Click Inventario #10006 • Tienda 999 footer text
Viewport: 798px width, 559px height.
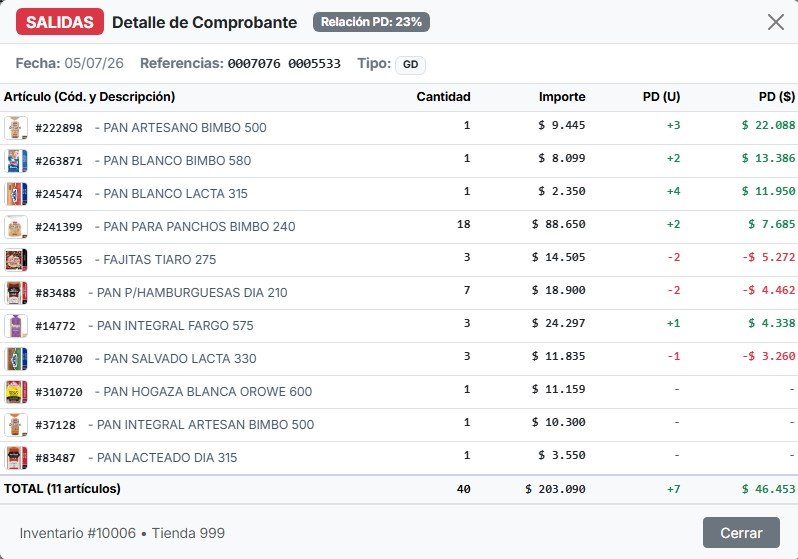pos(122,533)
